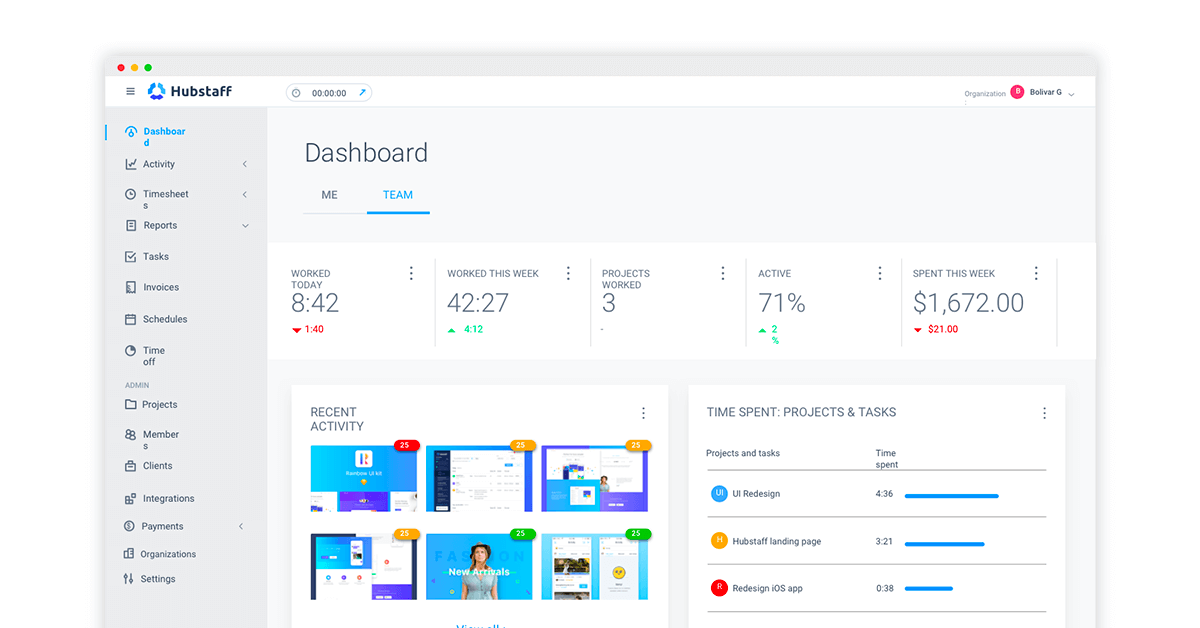
Task: Open Settings via sliders icon
Action: click(x=129, y=579)
